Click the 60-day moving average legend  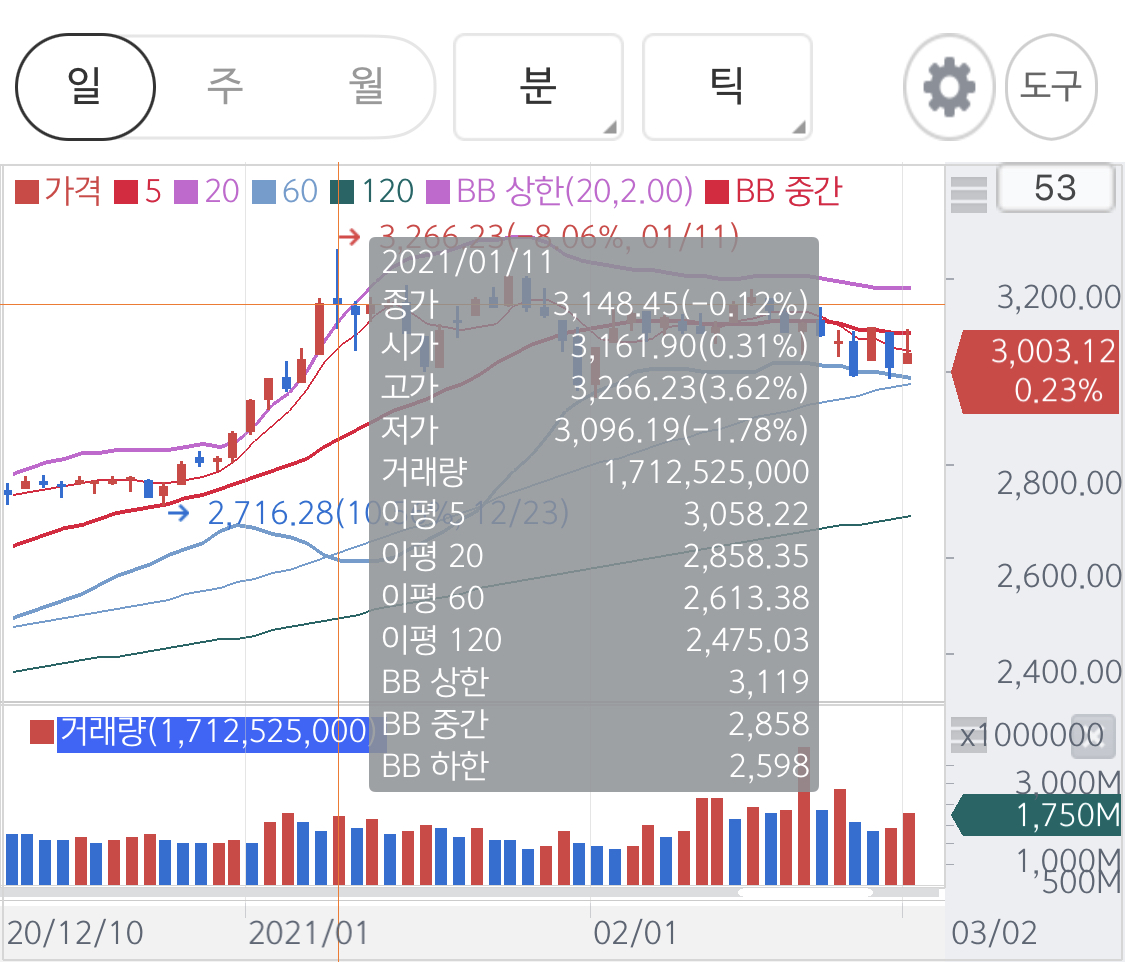click(x=285, y=192)
